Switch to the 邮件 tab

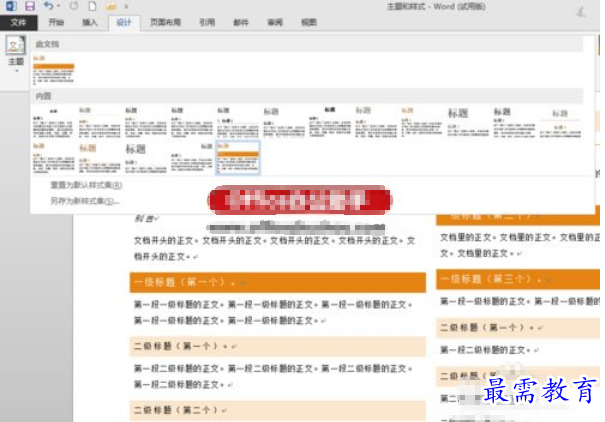tap(241, 22)
